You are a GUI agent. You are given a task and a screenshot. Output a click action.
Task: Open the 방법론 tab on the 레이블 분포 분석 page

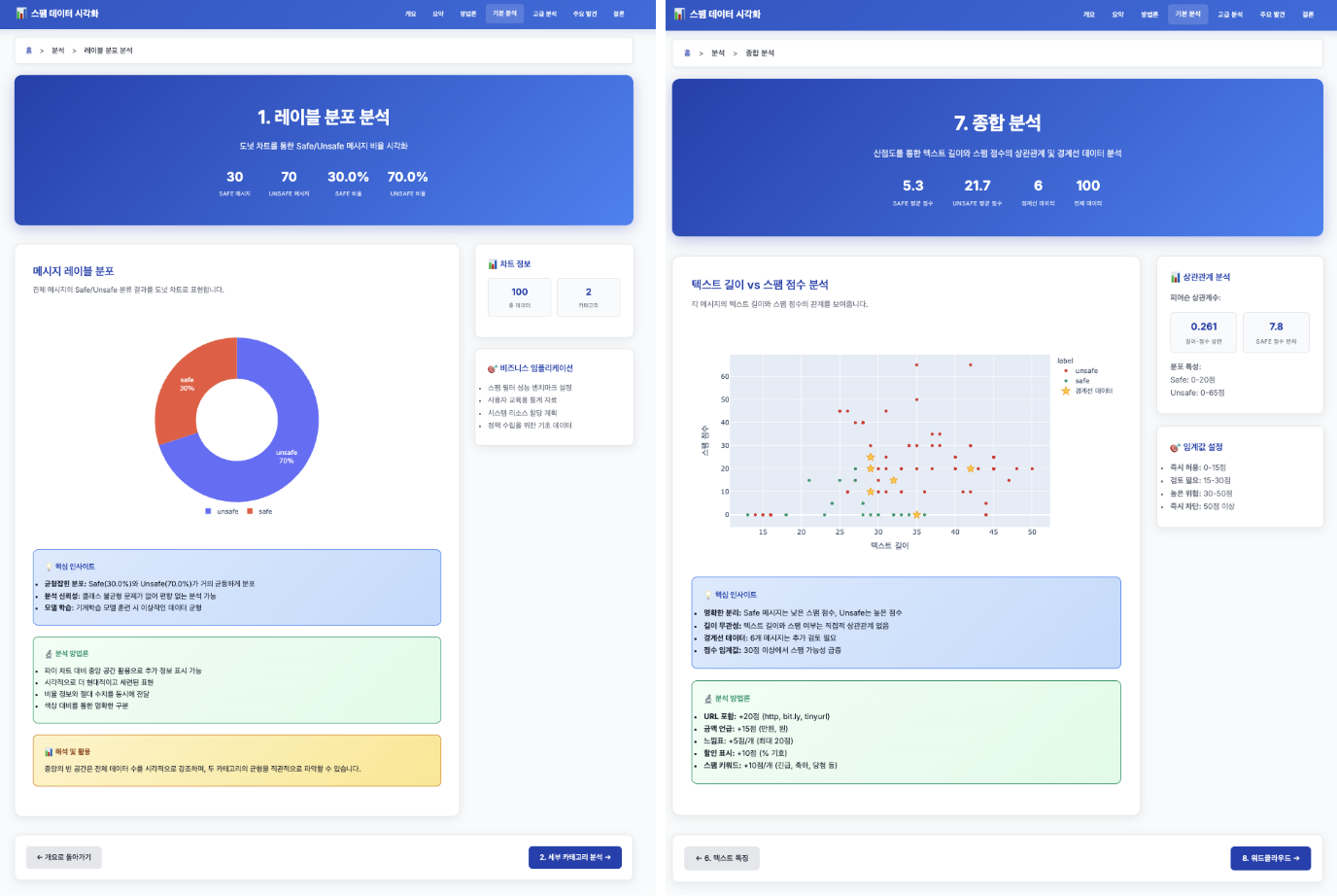pos(468,14)
